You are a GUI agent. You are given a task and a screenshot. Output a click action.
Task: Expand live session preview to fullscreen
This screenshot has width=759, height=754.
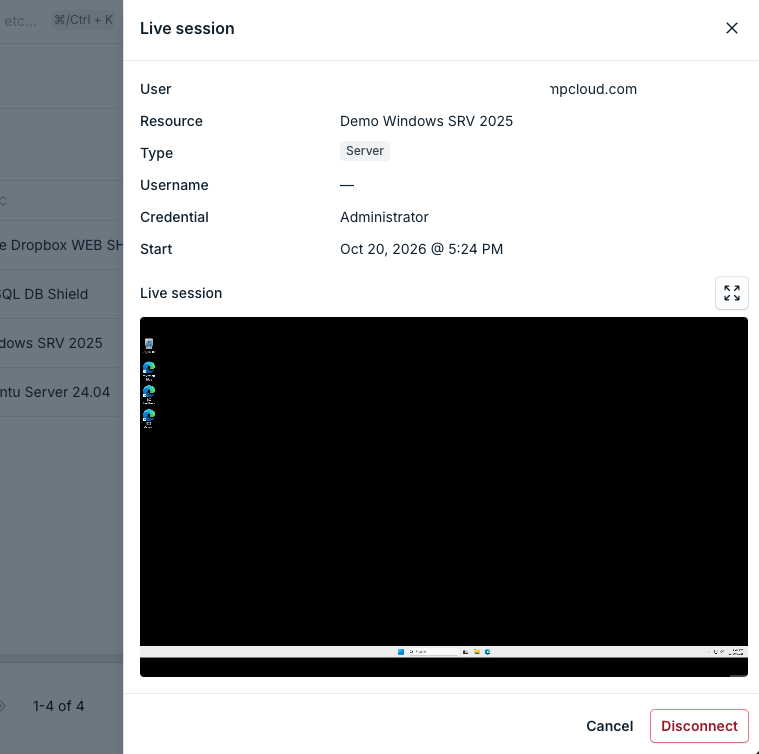click(x=731, y=293)
